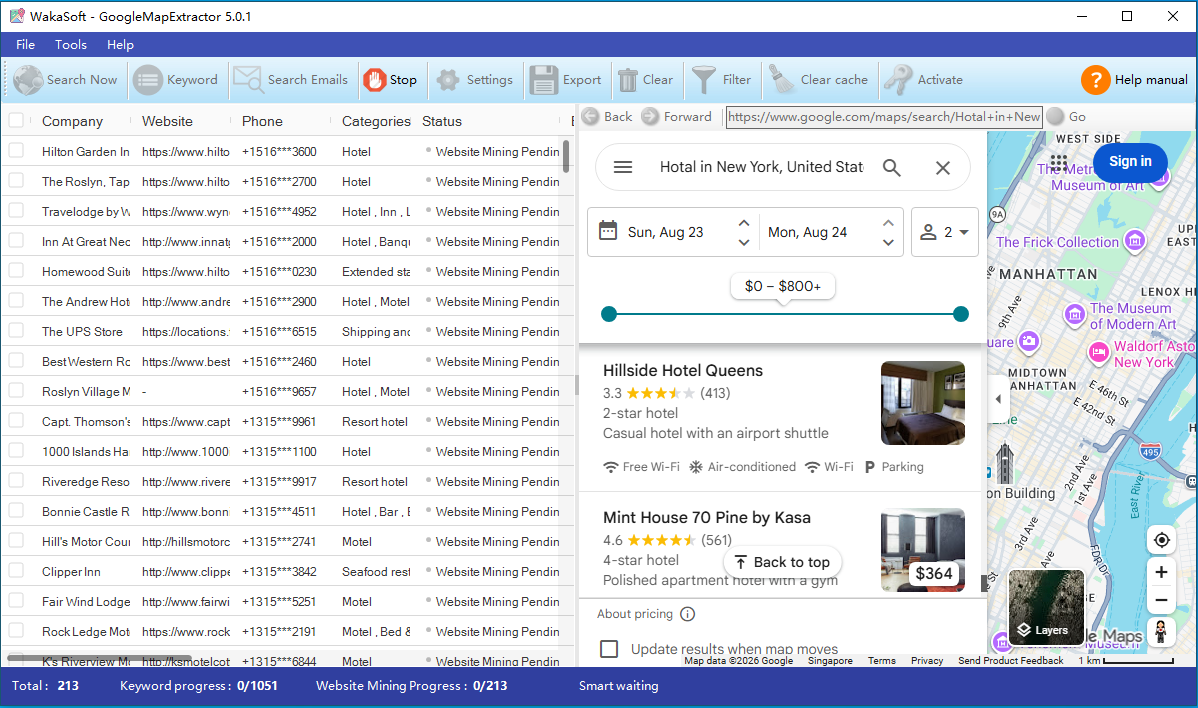This screenshot has width=1198, height=708.
Task: Open the File menu
Action: click(x=25, y=44)
